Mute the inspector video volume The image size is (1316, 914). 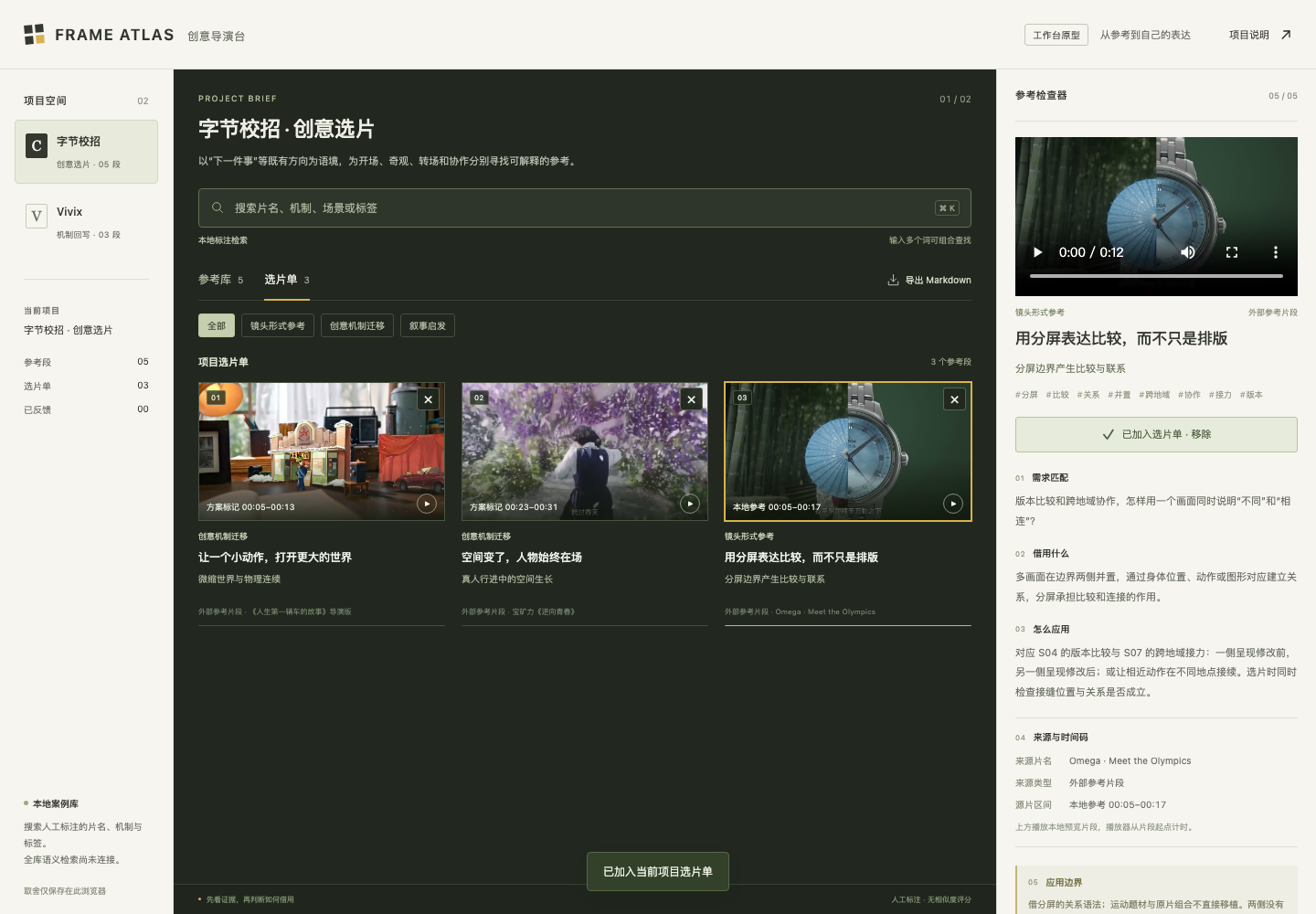(1188, 252)
